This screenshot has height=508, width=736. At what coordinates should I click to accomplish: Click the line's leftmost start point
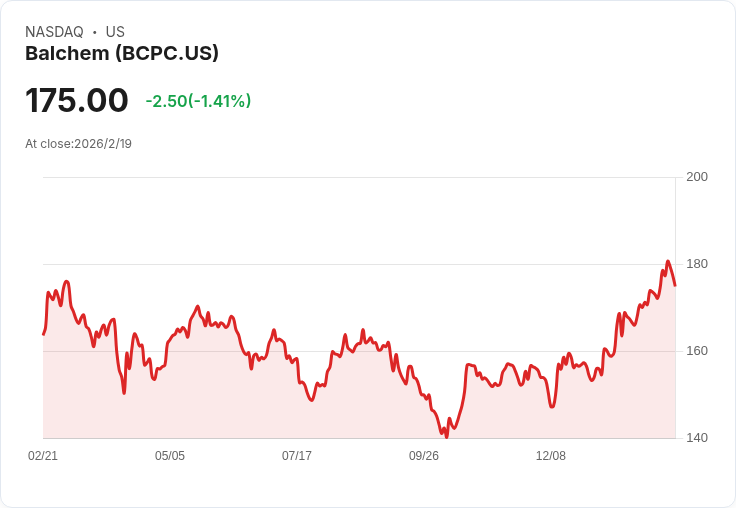tap(44, 334)
